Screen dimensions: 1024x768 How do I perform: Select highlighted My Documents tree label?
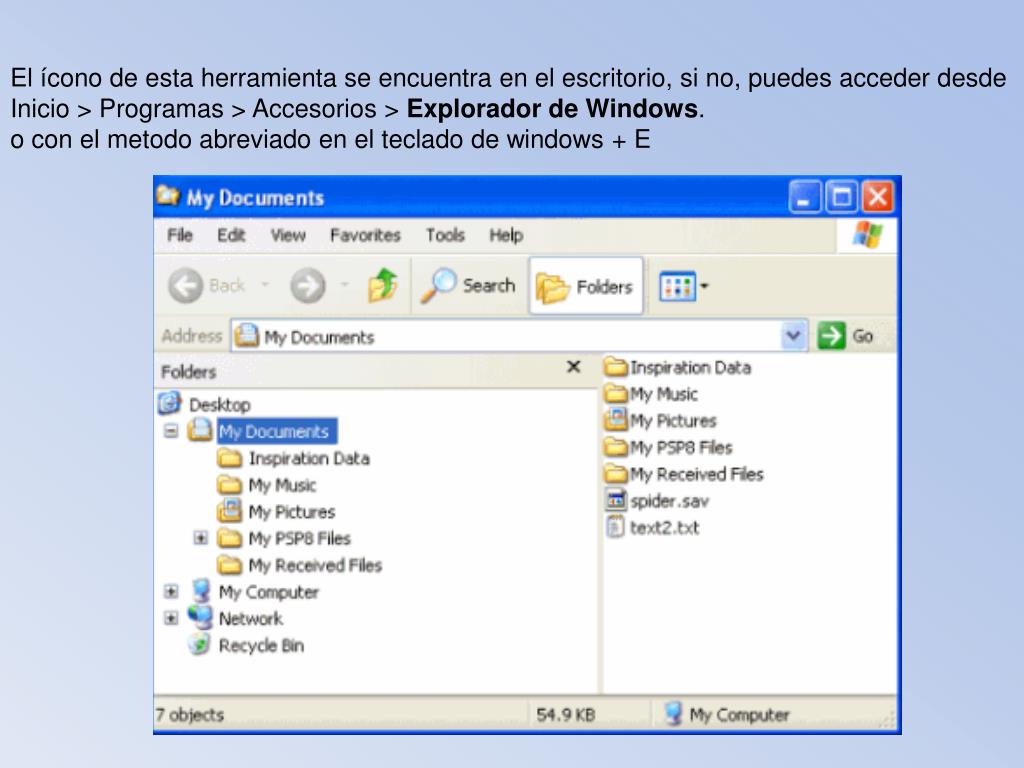click(277, 432)
